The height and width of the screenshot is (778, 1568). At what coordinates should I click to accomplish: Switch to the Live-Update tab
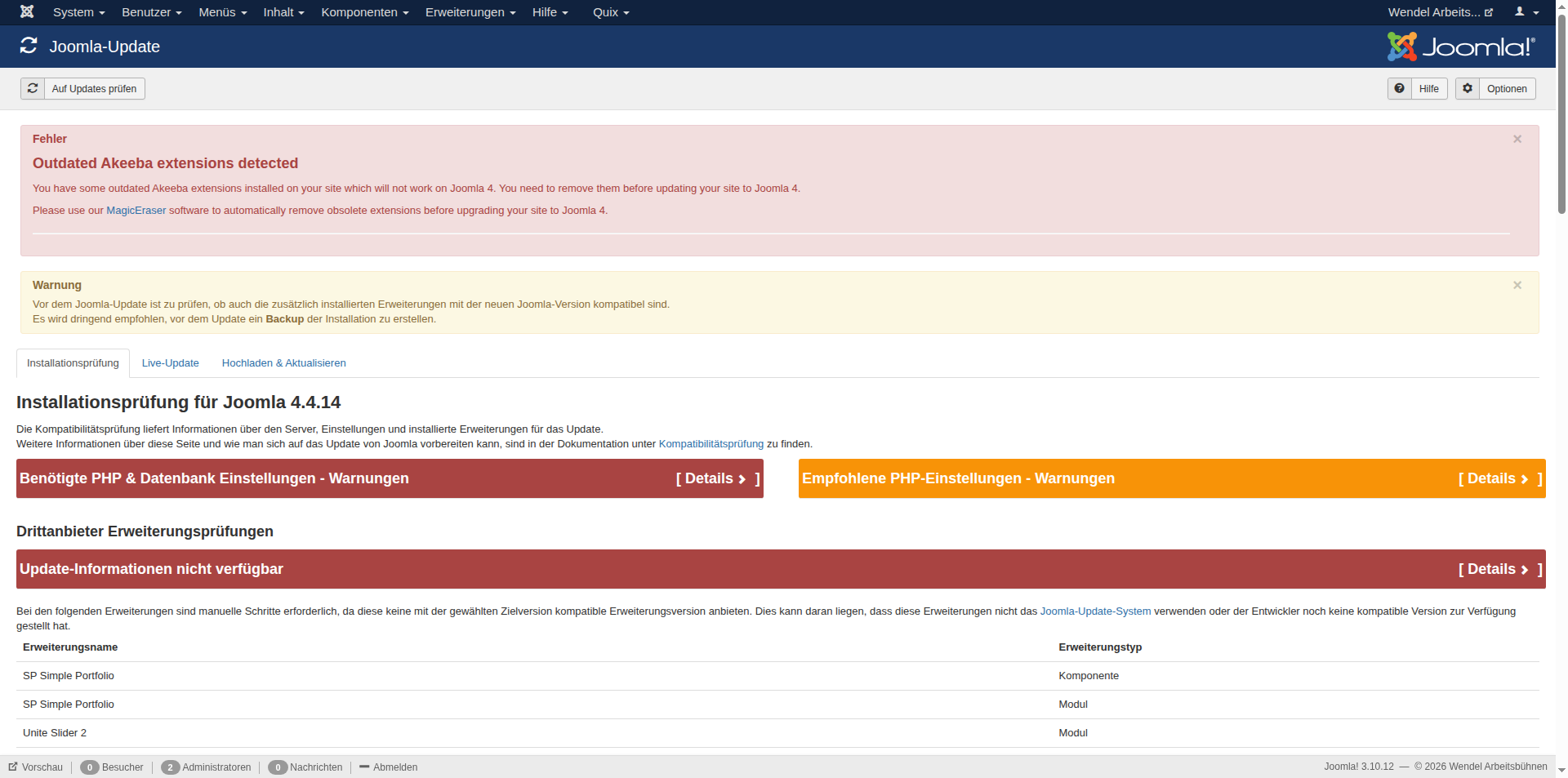tap(170, 362)
